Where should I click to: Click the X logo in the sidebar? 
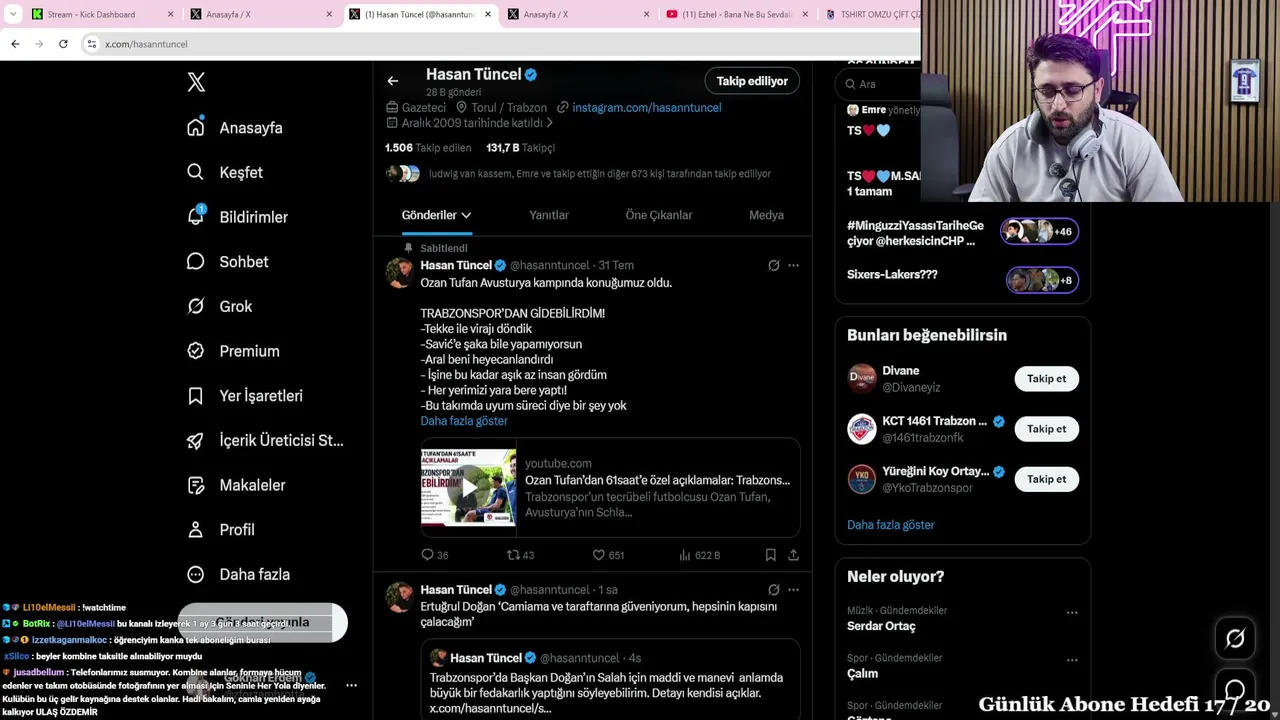click(x=196, y=82)
